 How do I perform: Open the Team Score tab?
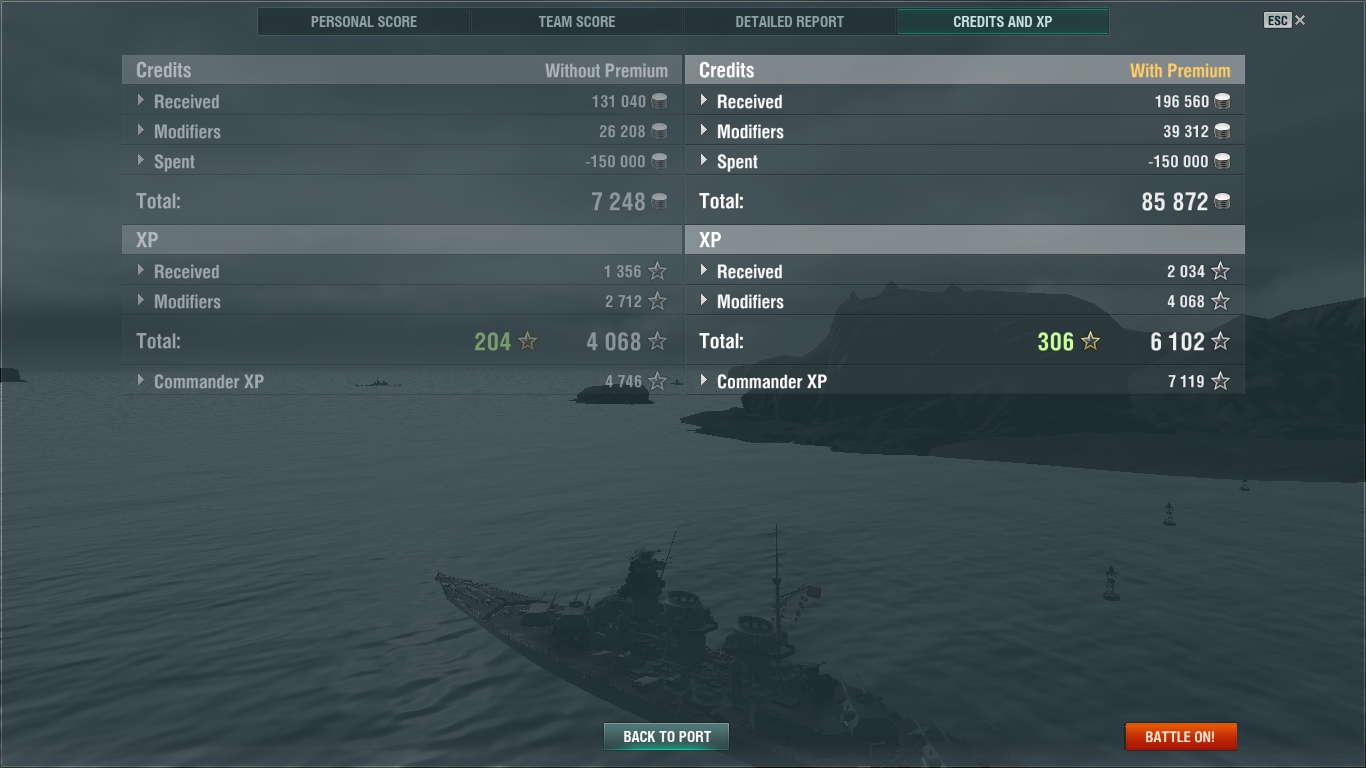(x=577, y=21)
